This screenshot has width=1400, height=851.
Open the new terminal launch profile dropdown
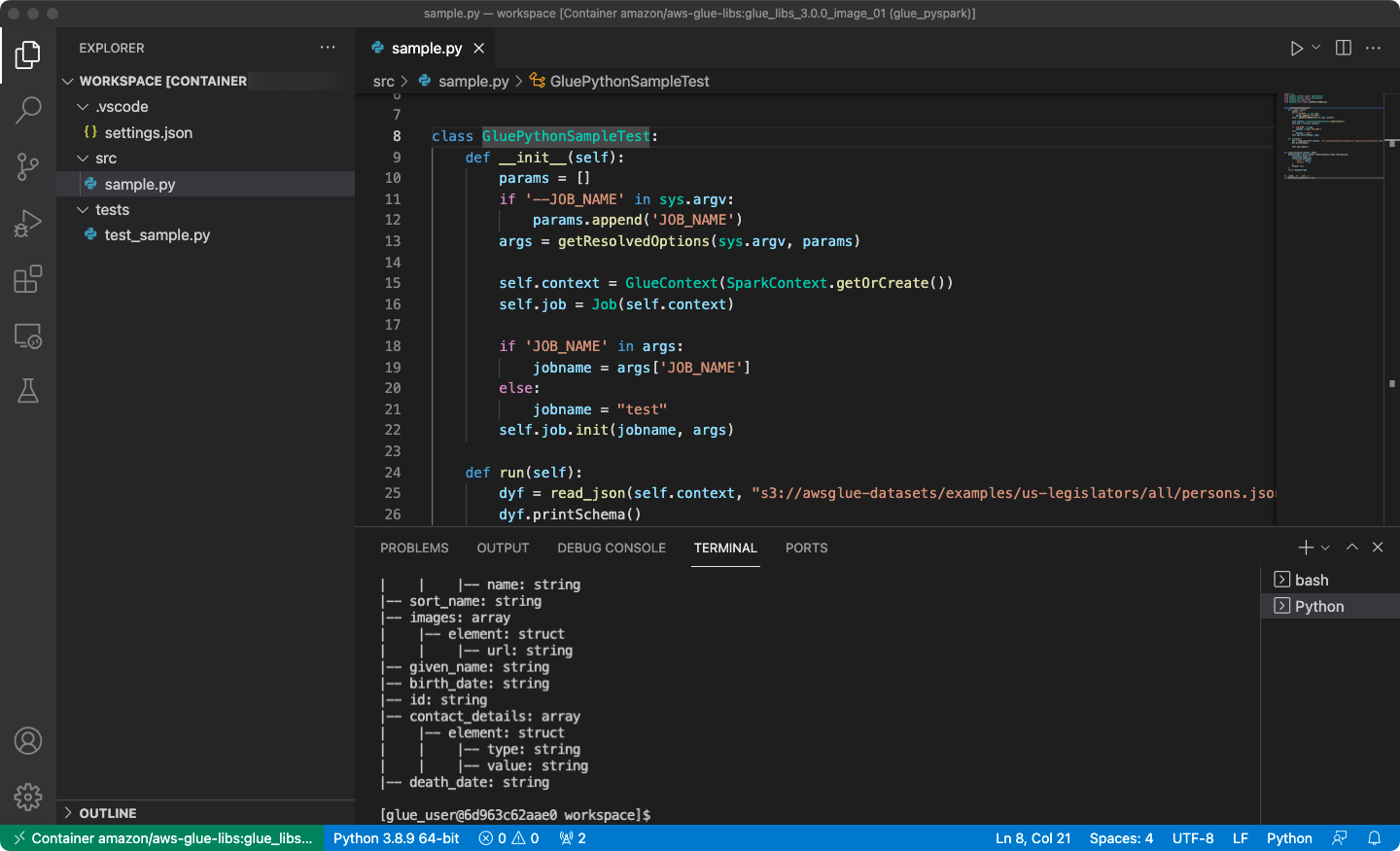pos(1325,548)
